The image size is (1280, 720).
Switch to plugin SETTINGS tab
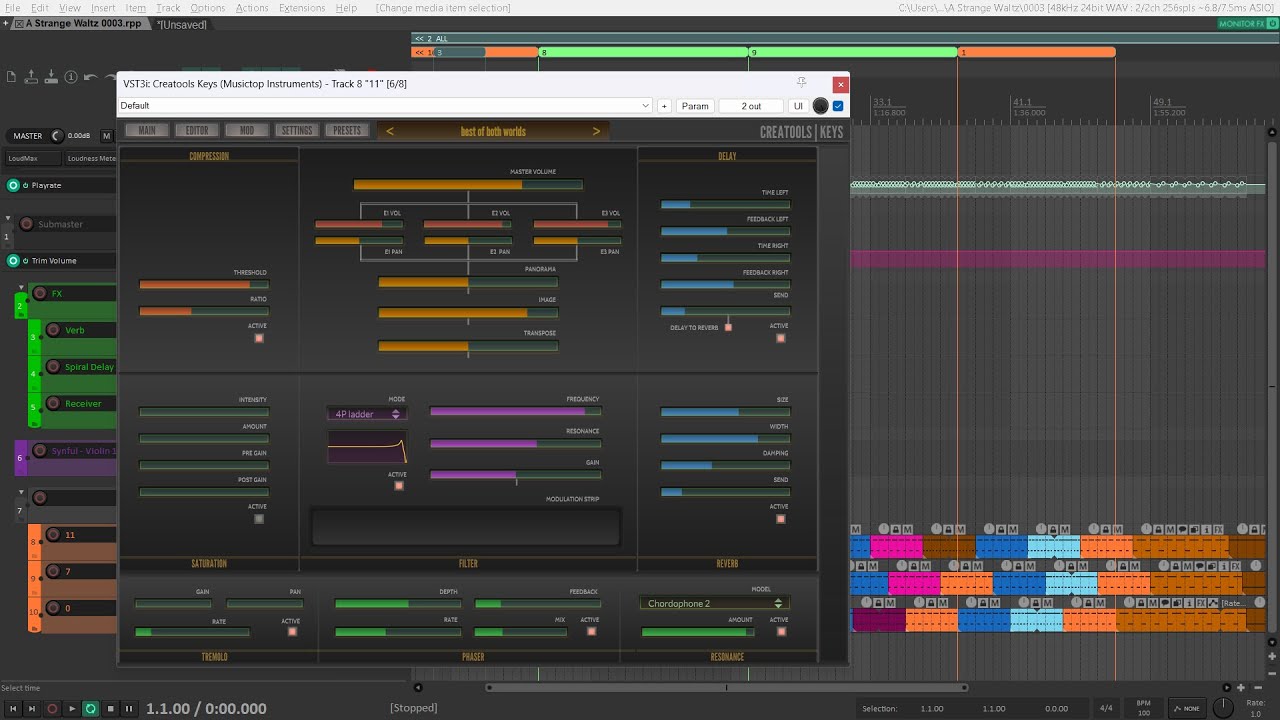(x=296, y=130)
